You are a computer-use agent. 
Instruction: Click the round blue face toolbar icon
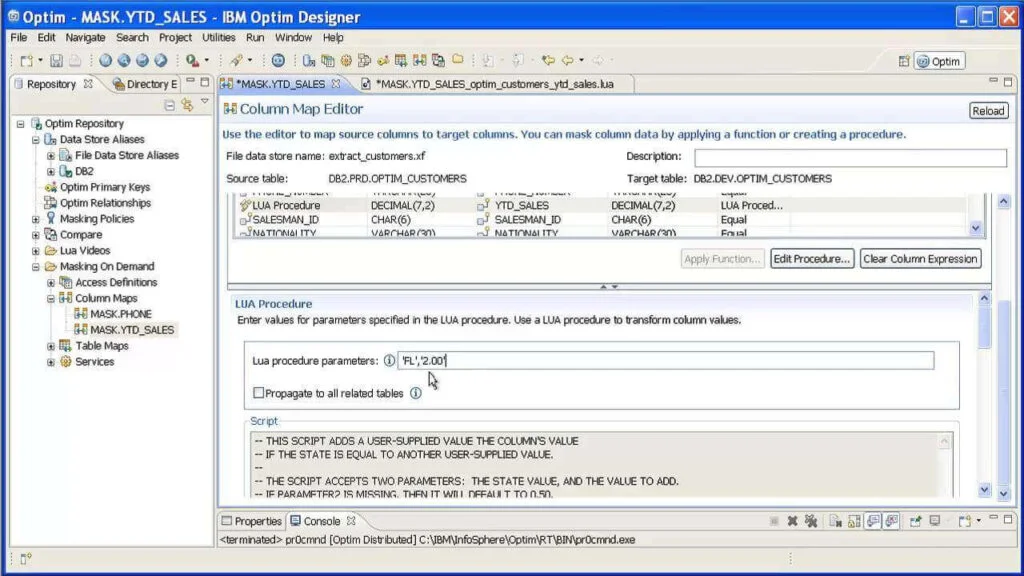coord(278,61)
